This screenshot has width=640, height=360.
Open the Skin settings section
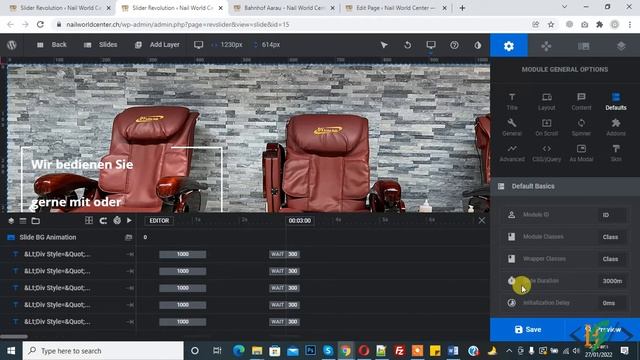616,153
